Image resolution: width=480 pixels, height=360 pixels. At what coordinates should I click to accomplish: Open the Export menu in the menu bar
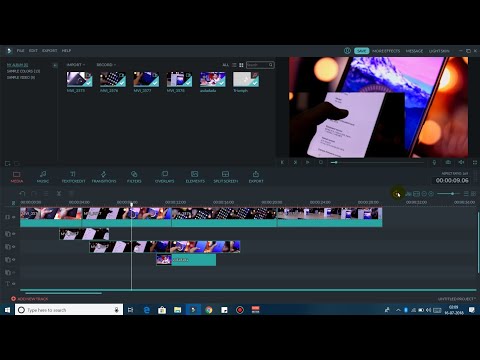point(49,51)
